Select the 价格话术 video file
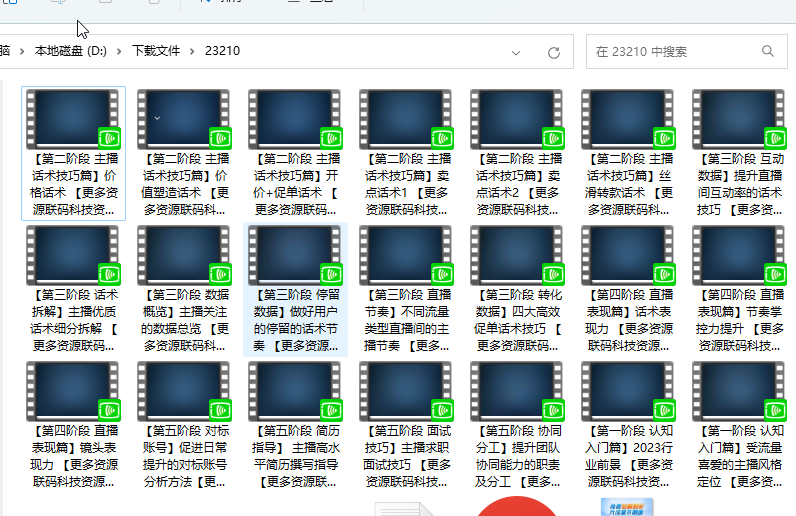Image resolution: width=796 pixels, height=516 pixels. coord(73,153)
